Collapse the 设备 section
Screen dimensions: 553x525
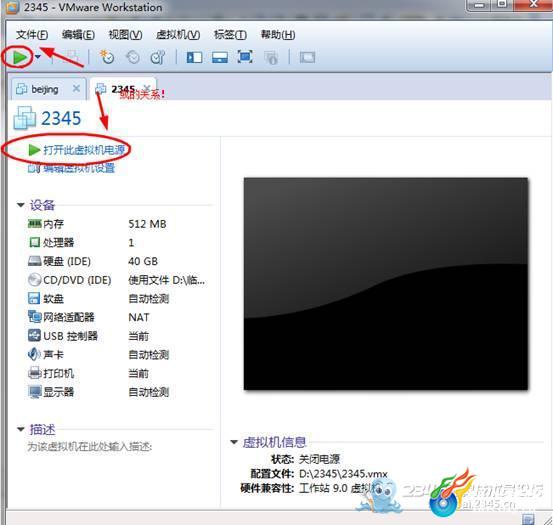coord(20,205)
